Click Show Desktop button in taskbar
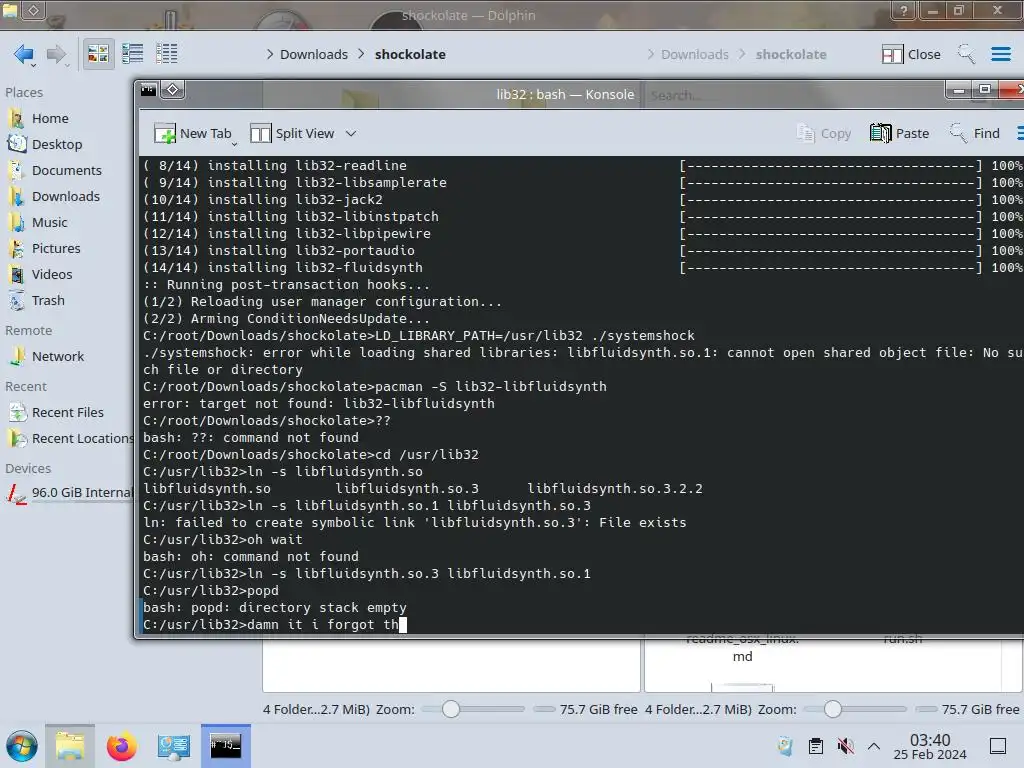1024x768 pixels. click(x=998, y=746)
